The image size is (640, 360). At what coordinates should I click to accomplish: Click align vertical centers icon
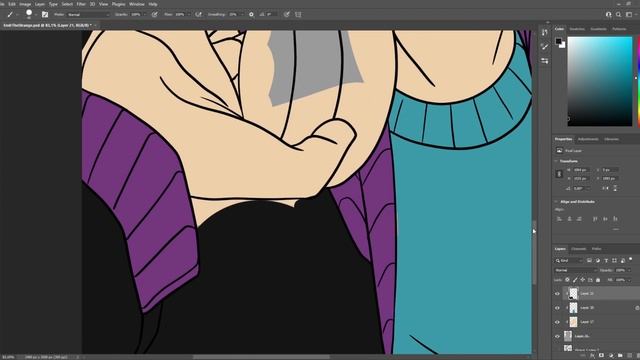click(x=605, y=219)
